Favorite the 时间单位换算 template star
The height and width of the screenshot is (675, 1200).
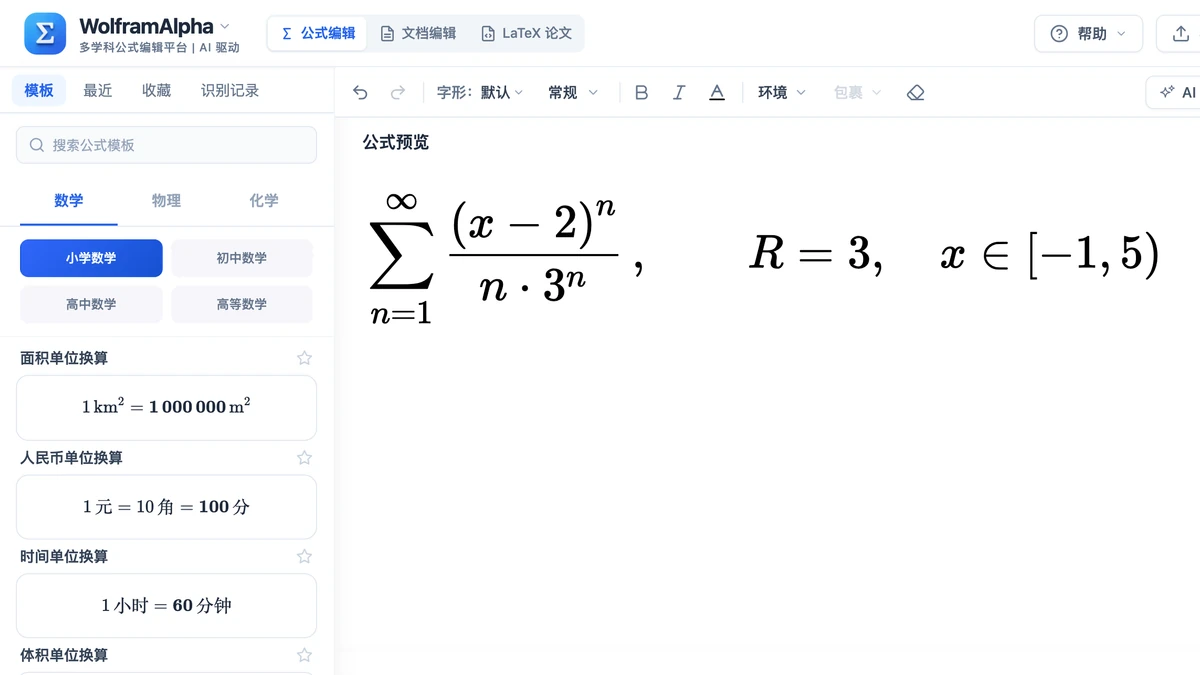click(x=305, y=556)
